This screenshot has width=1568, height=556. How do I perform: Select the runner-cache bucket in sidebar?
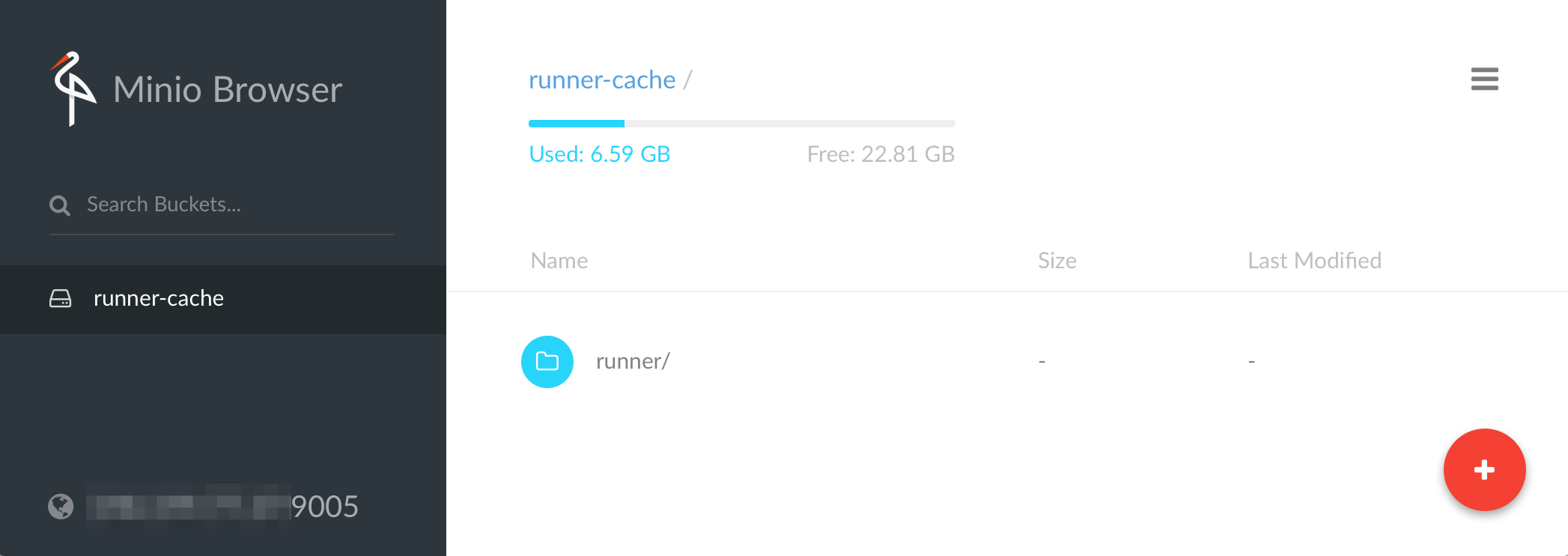click(x=158, y=298)
